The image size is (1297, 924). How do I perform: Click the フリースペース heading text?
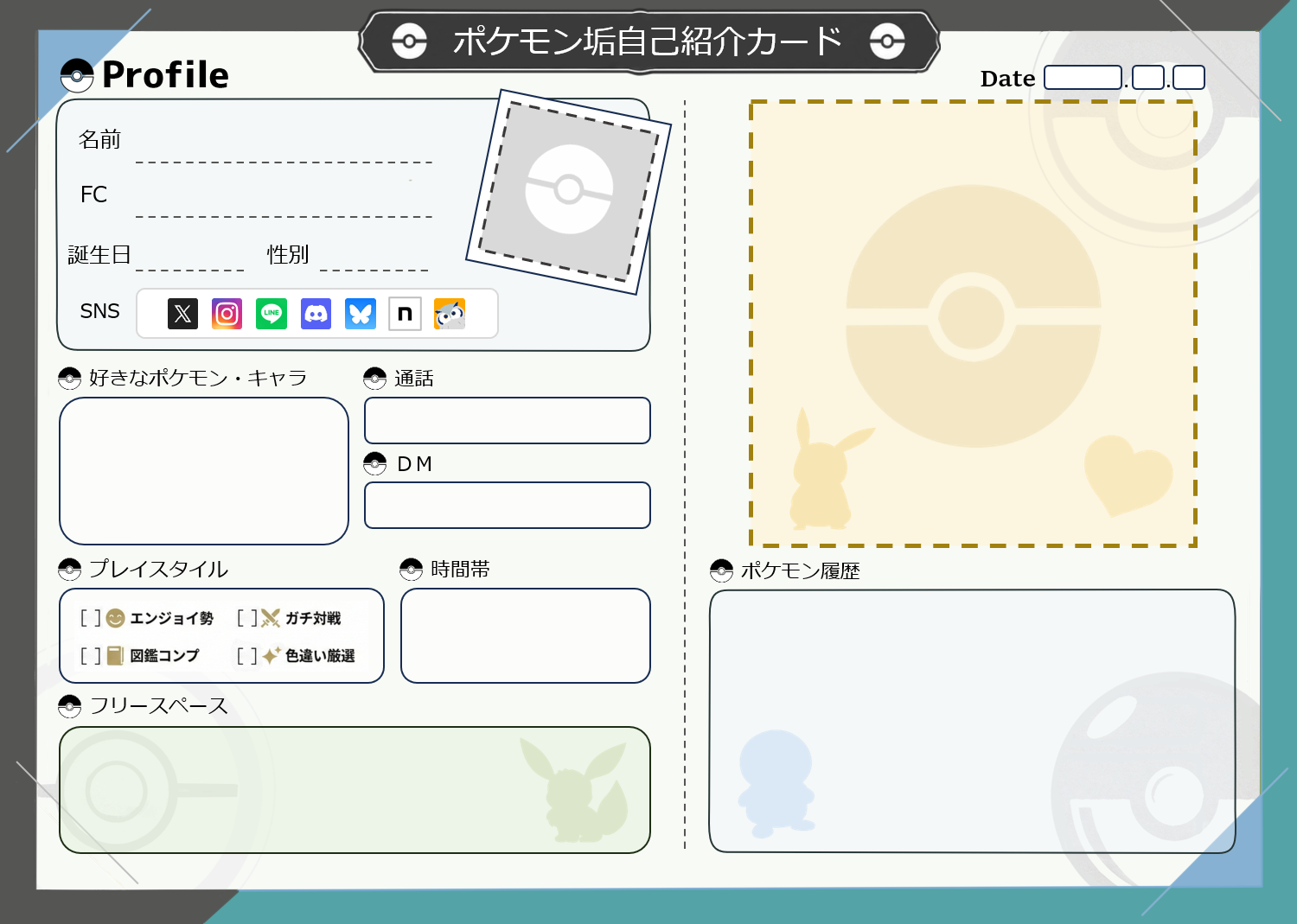click(x=159, y=706)
